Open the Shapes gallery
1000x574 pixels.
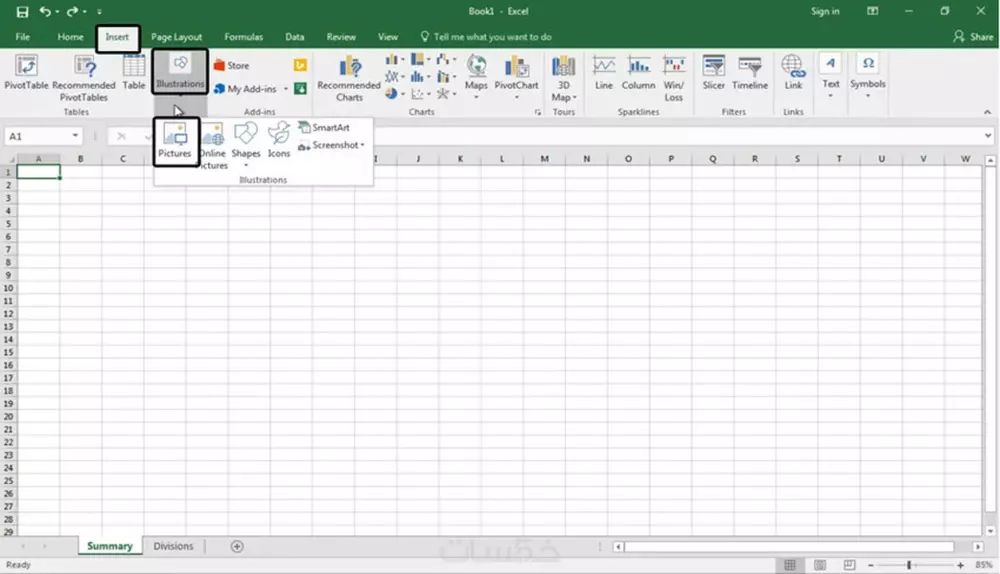[246, 145]
